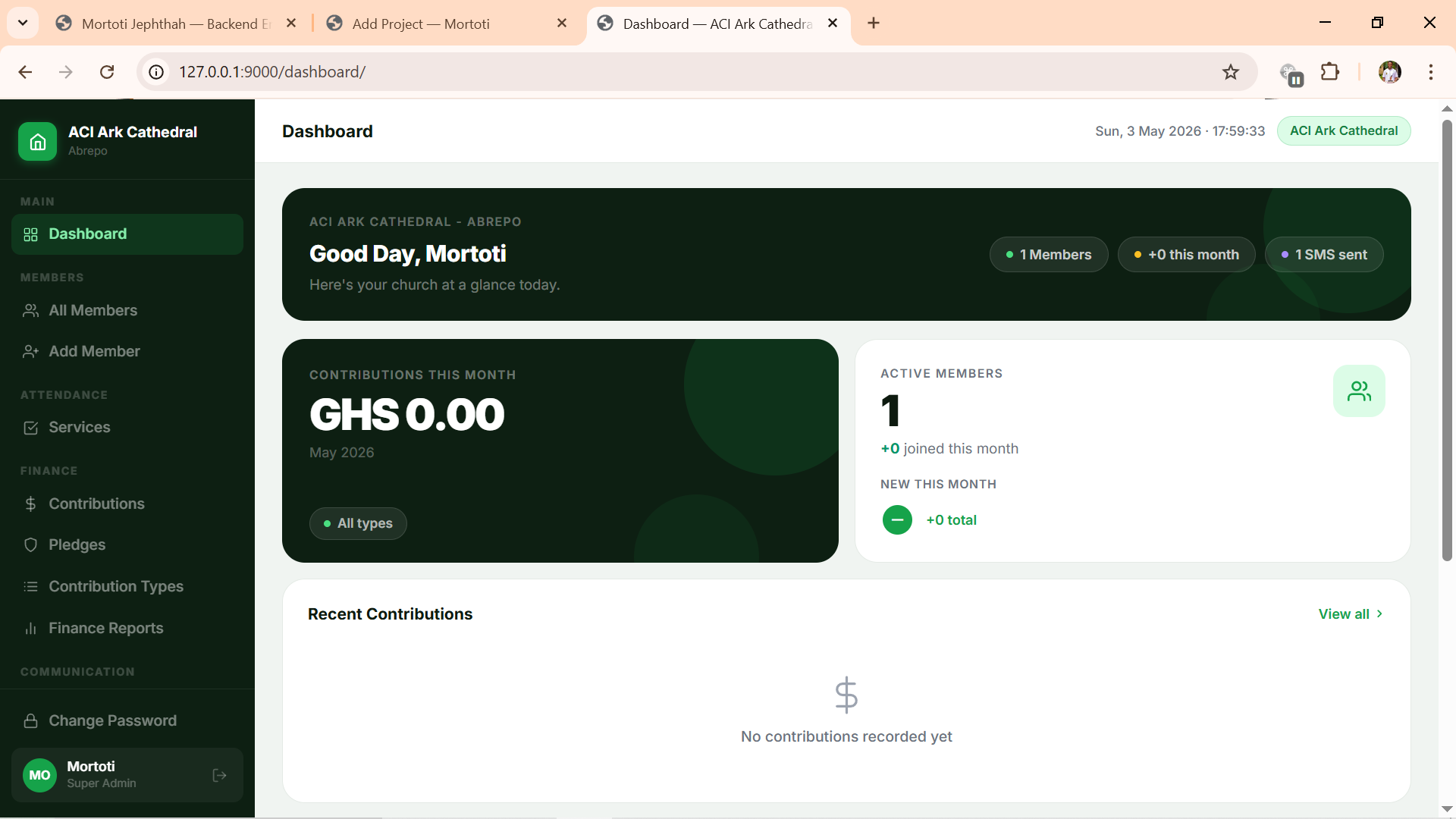1456x819 pixels.
Task: Click the 'Good Day, Mortoti' greeting
Action: [x=407, y=254]
